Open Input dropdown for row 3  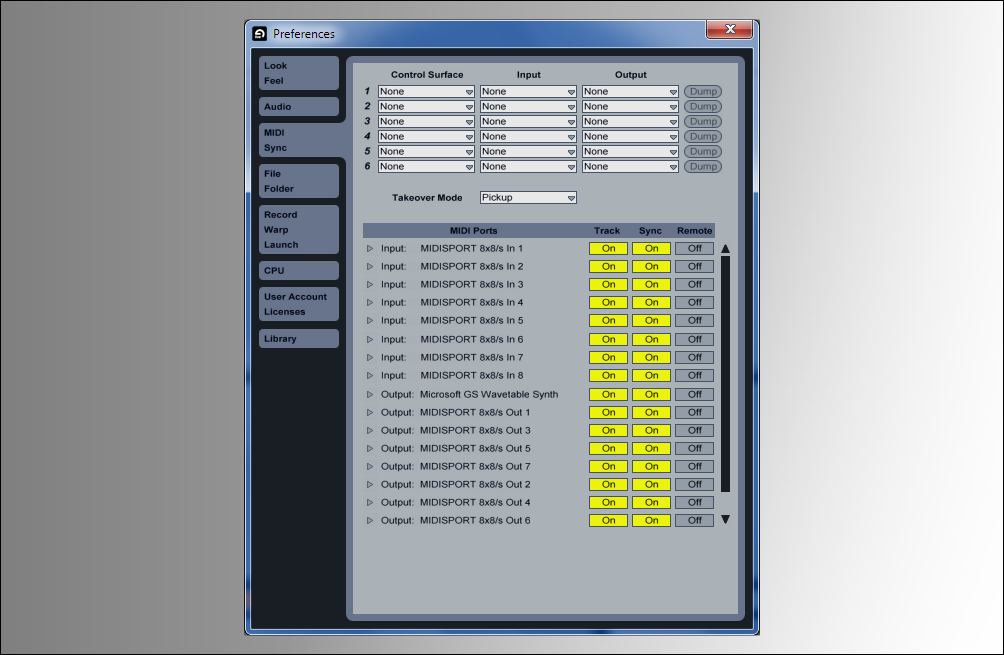(528, 122)
